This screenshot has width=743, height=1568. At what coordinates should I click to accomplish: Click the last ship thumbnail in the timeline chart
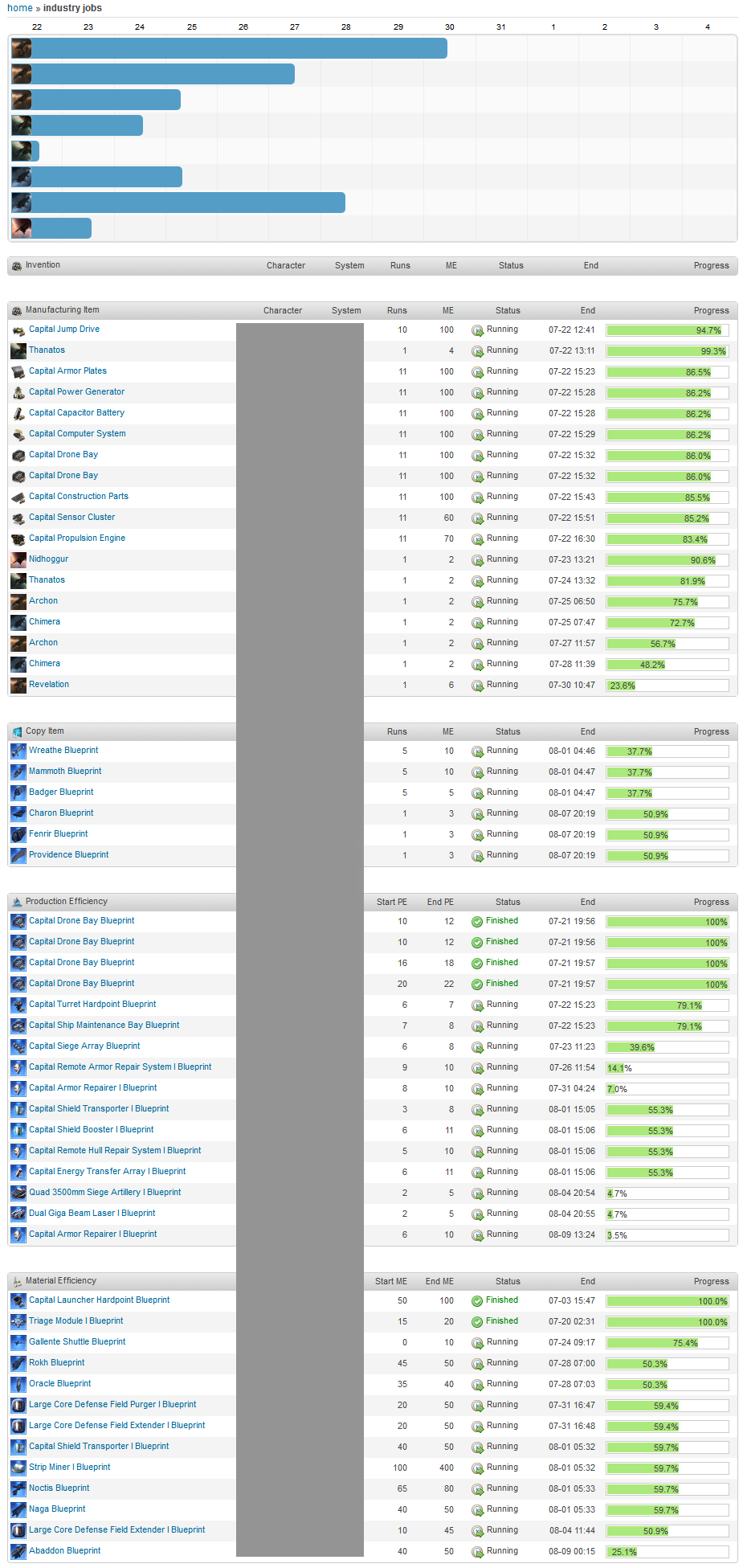22,228
